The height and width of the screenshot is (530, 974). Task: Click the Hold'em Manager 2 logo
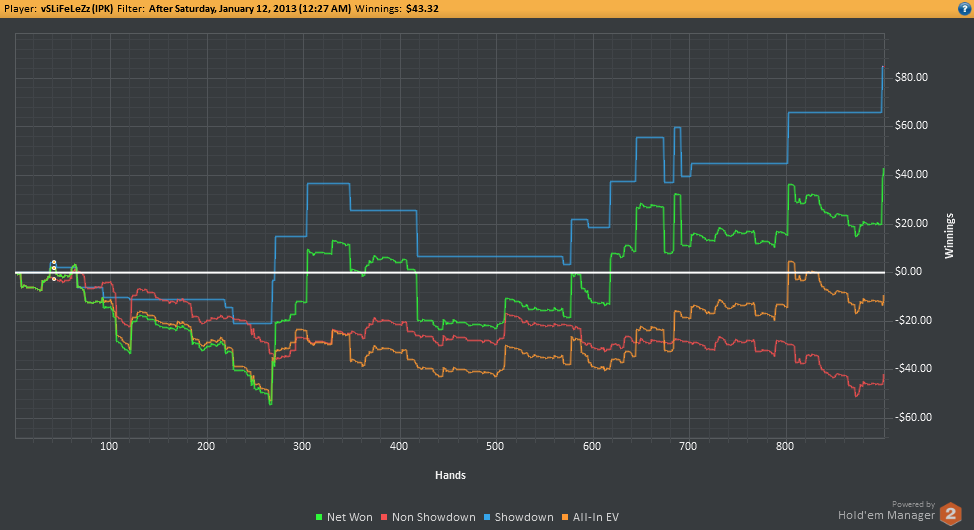click(x=950, y=514)
